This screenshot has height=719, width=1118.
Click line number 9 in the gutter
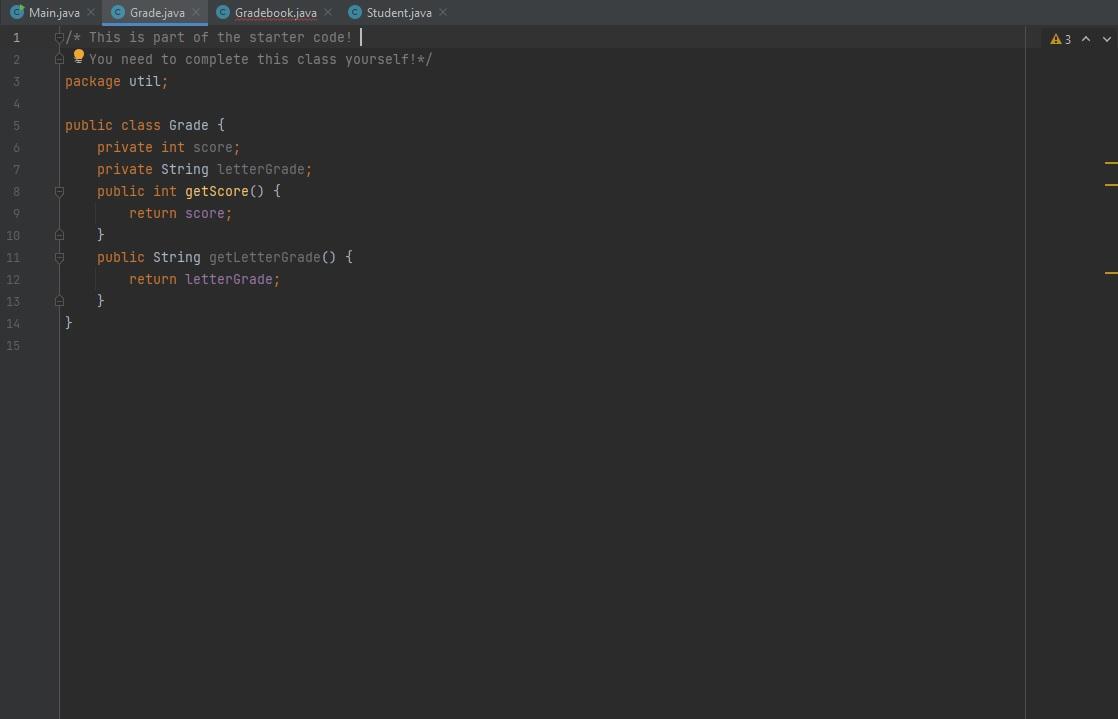tap(16, 213)
